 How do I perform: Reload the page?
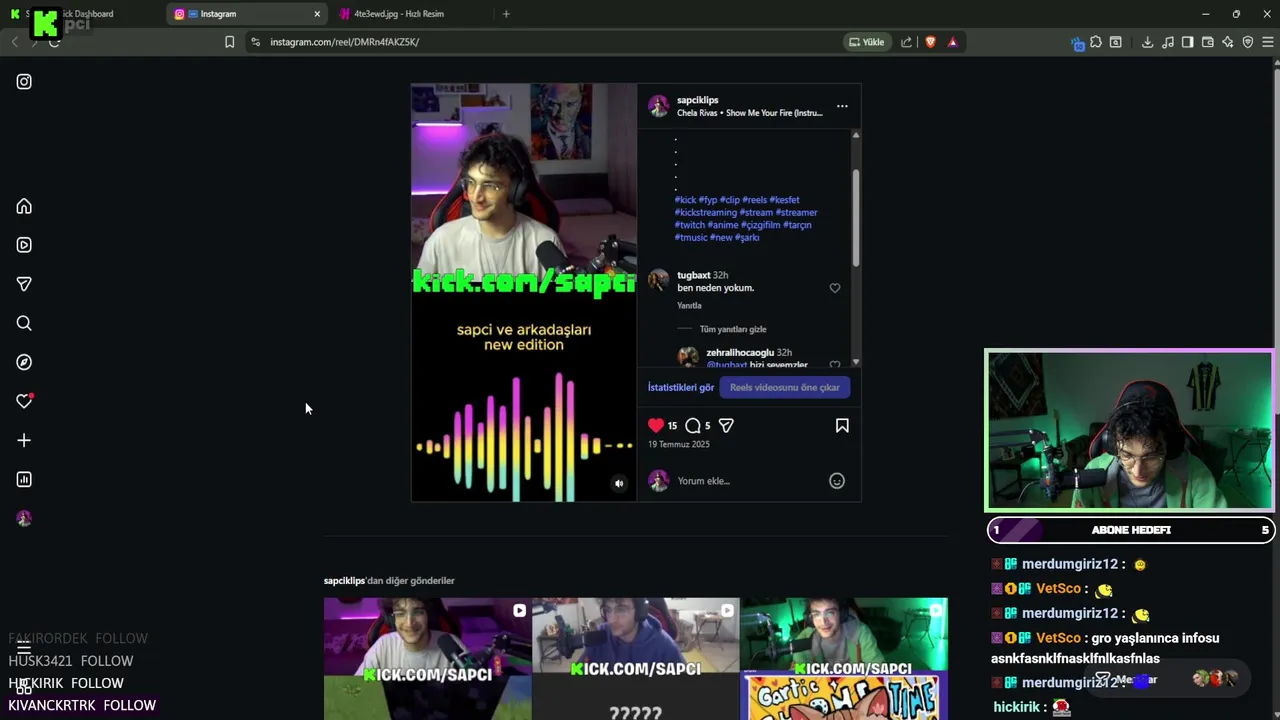pyautogui.click(x=54, y=42)
